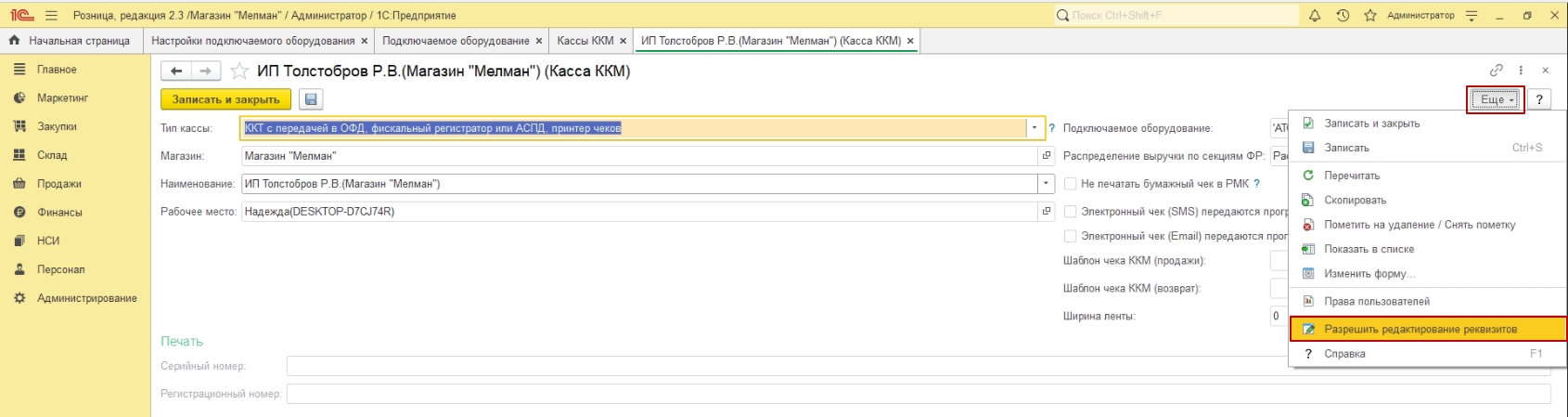Screen dimensions: 1568x417
Task: Click the Регистрационный номер field
Action: [919, 394]
